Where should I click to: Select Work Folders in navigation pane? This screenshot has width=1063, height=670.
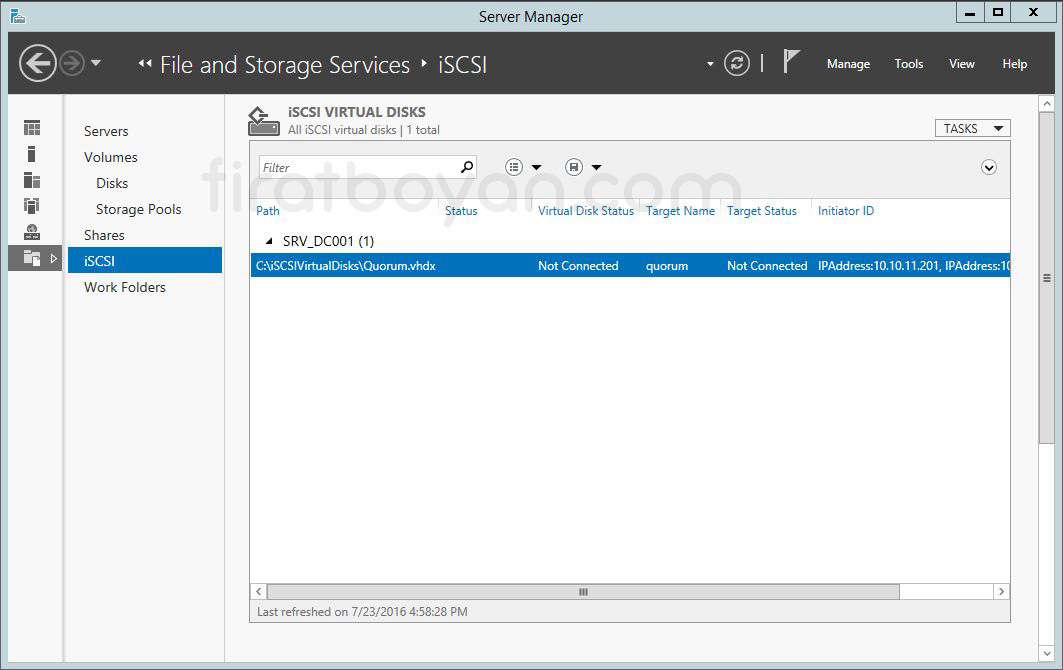click(x=125, y=287)
